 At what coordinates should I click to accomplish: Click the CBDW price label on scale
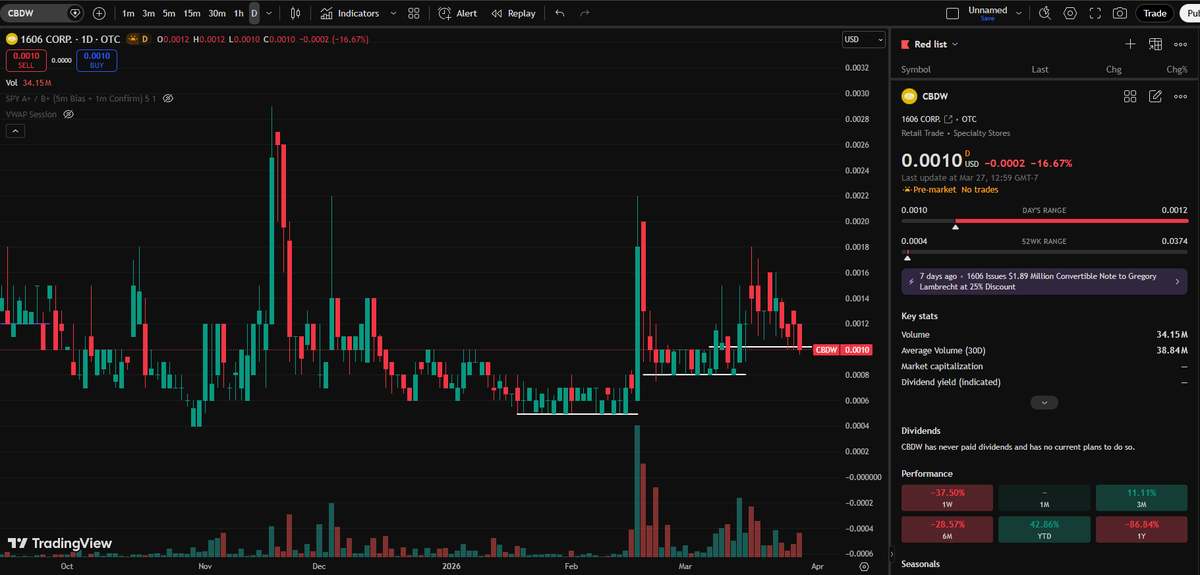[x=841, y=349]
